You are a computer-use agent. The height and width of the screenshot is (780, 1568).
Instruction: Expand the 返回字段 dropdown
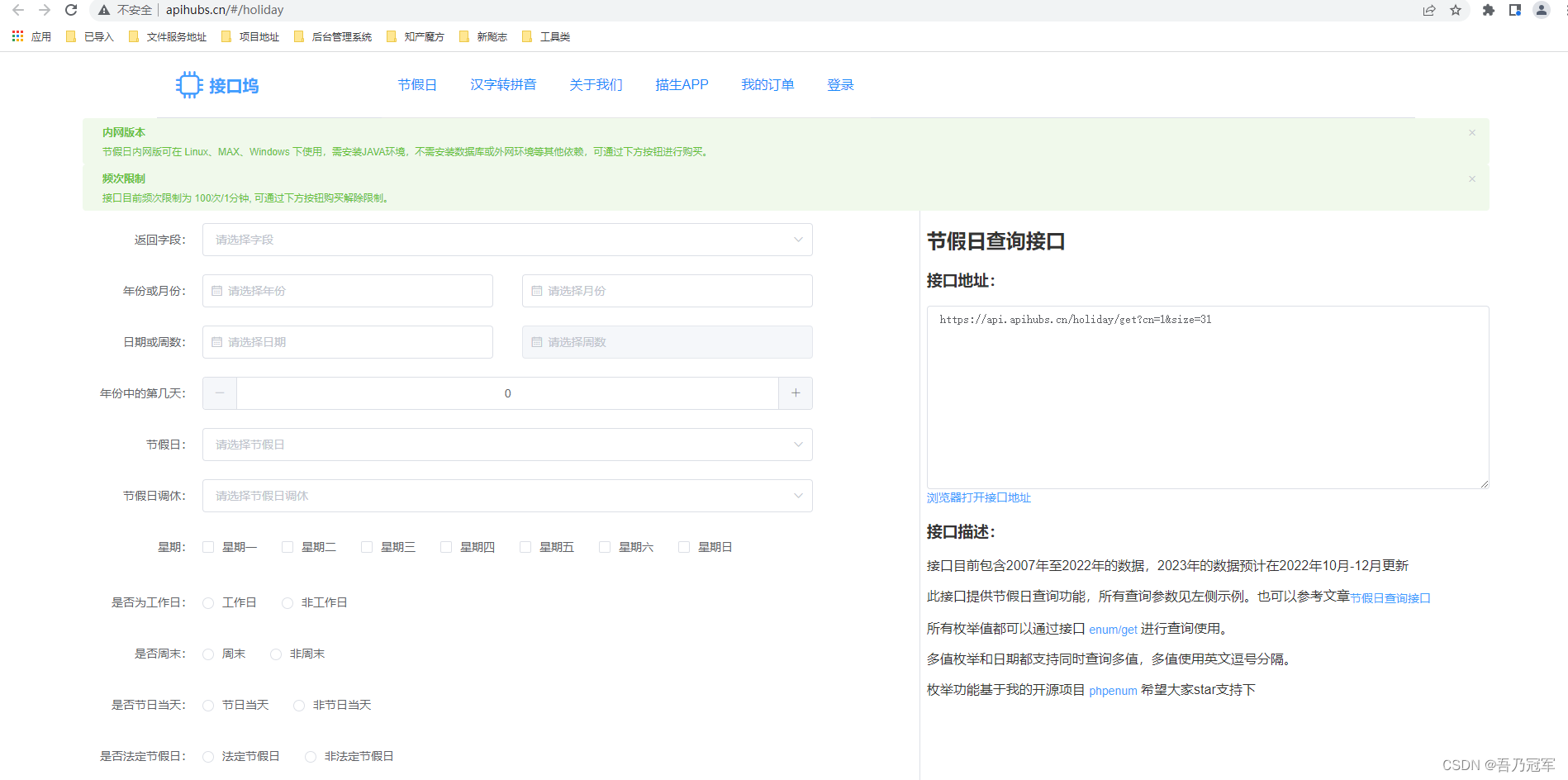tap(507, 240)
